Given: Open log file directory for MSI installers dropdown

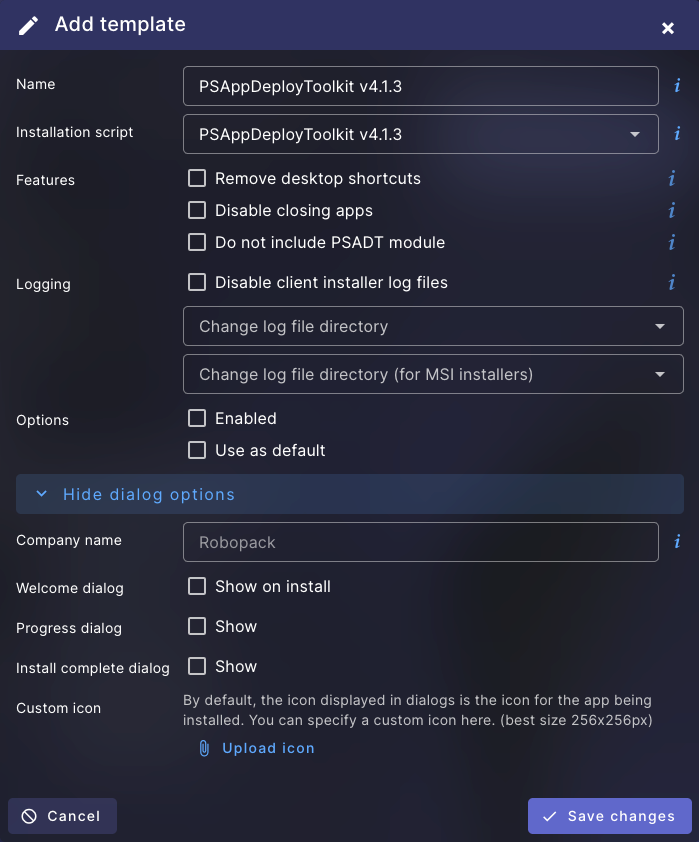Looking at the screenshot, I should click(433, 374).
